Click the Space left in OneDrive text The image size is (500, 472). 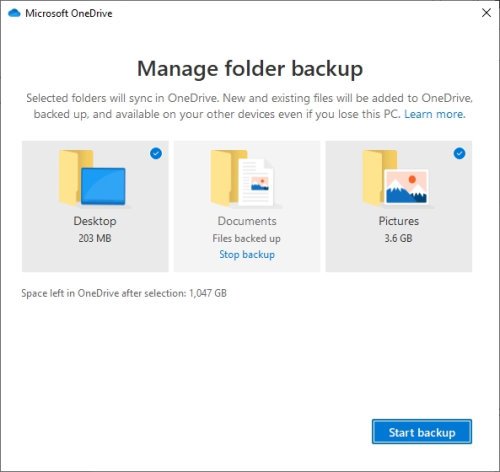pos(124,293)
